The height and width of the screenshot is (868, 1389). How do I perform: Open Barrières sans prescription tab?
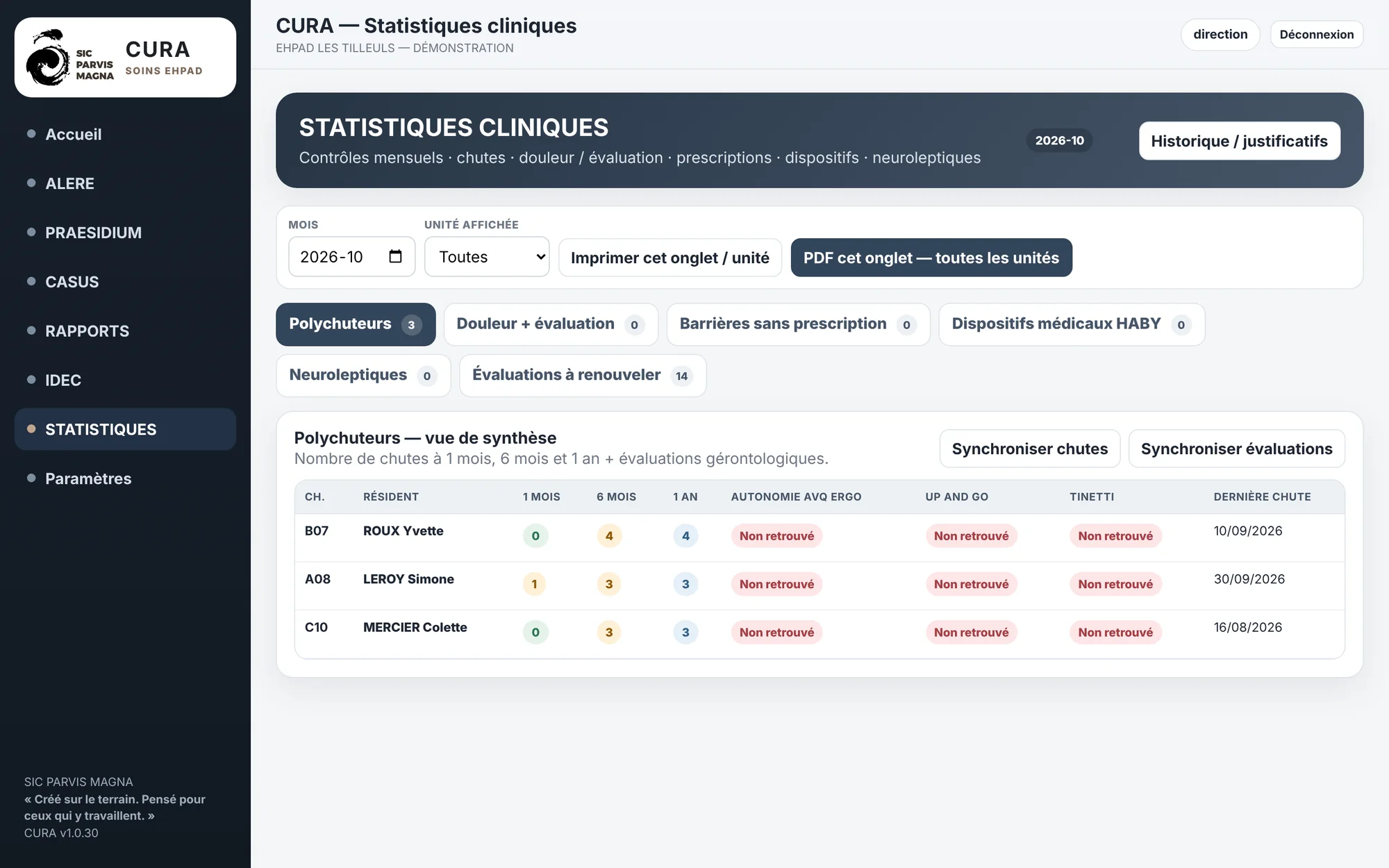click(x=798, y=324)
